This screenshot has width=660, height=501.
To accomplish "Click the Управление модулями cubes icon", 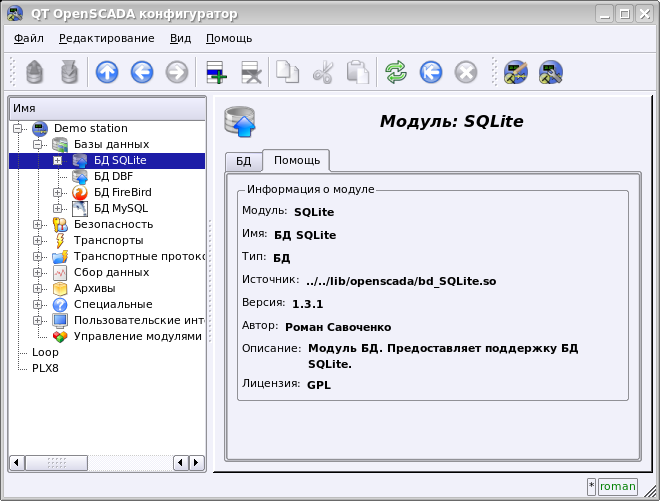I will (x=60, y=336).
